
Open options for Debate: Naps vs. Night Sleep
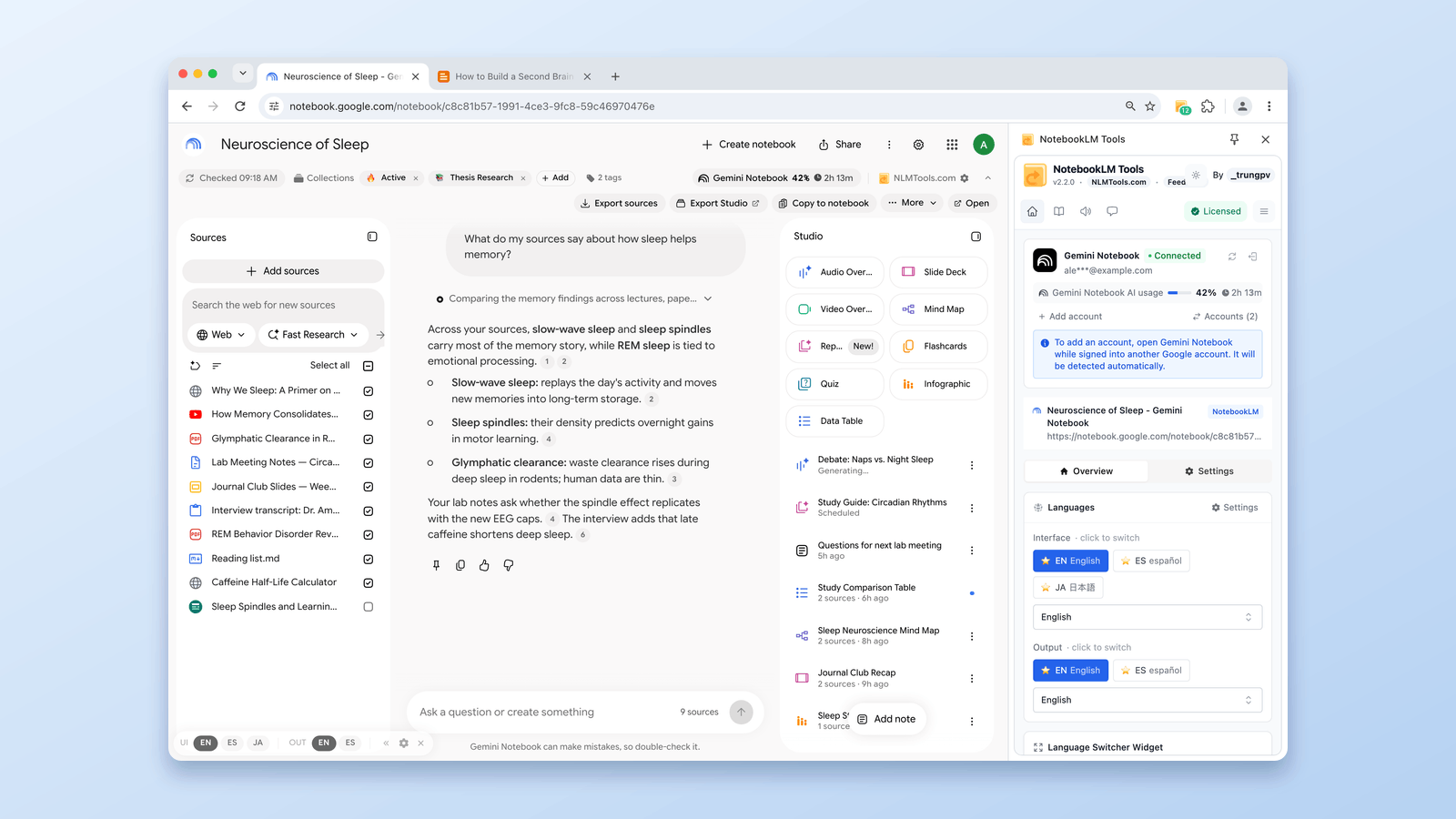click(x=972, y=465)
